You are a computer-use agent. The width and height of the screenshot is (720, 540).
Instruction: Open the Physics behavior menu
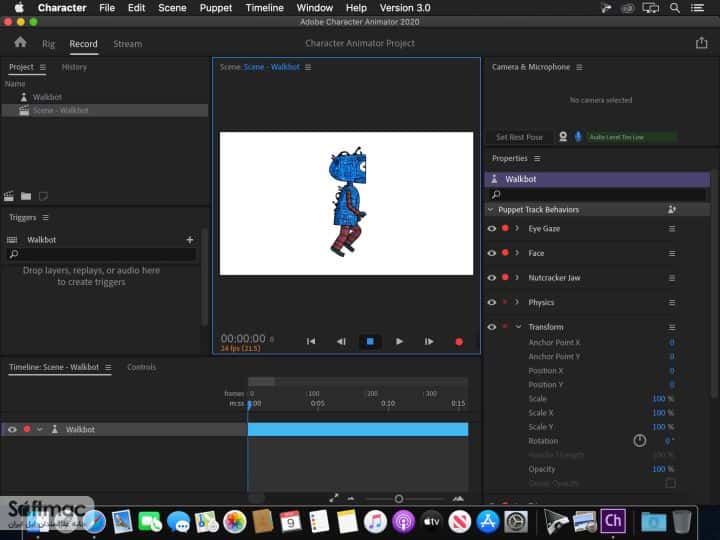[672, 303]
